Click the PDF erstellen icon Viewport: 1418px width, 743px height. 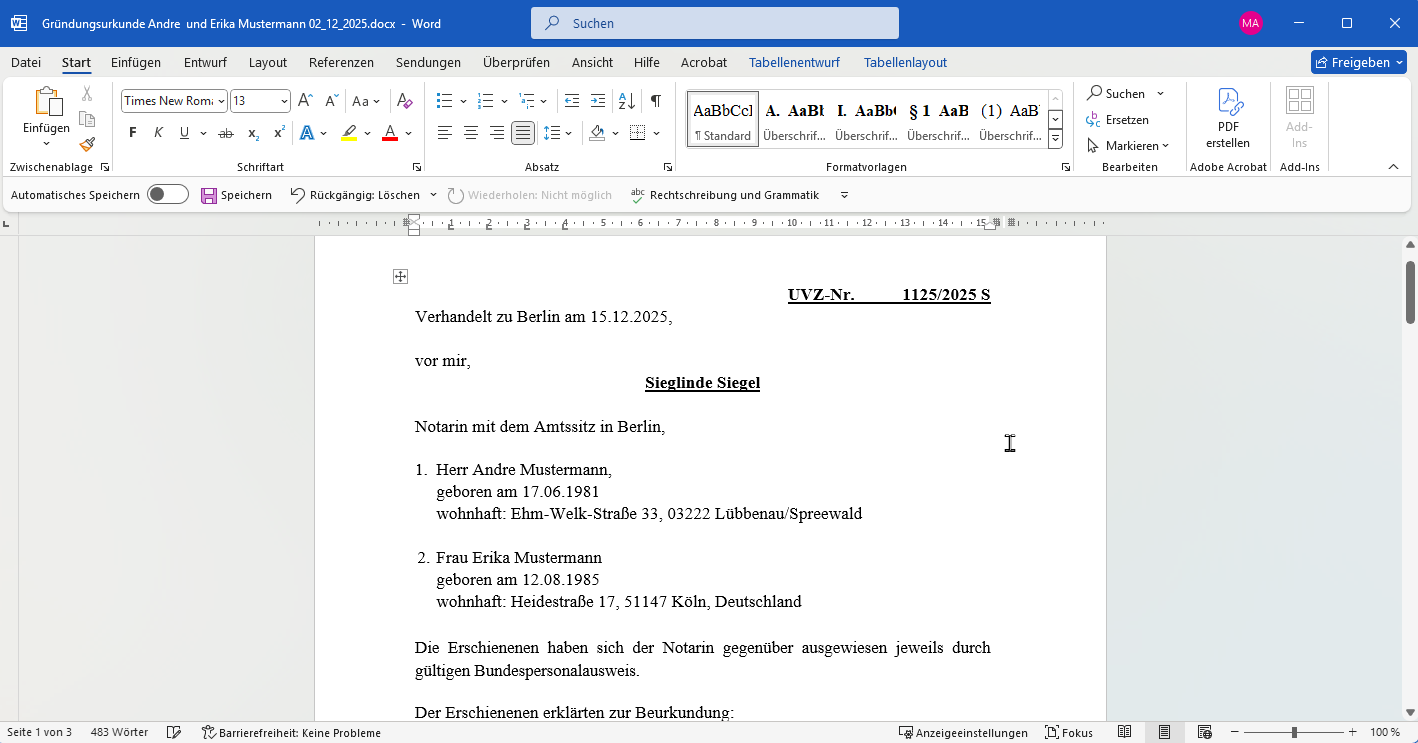coord(1227,118)
